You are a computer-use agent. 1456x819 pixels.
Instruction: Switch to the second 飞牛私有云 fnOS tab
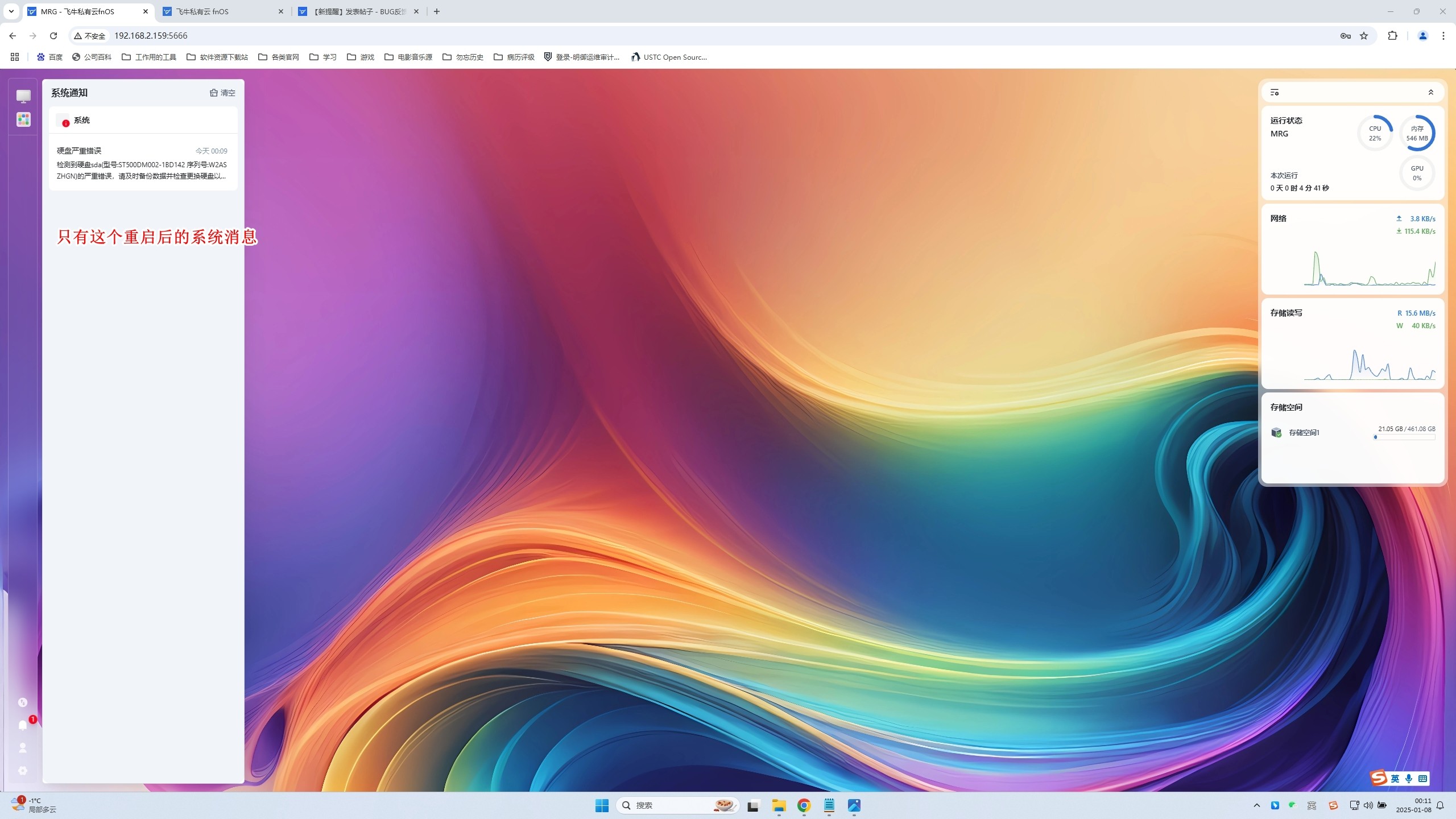pos(223,11)
